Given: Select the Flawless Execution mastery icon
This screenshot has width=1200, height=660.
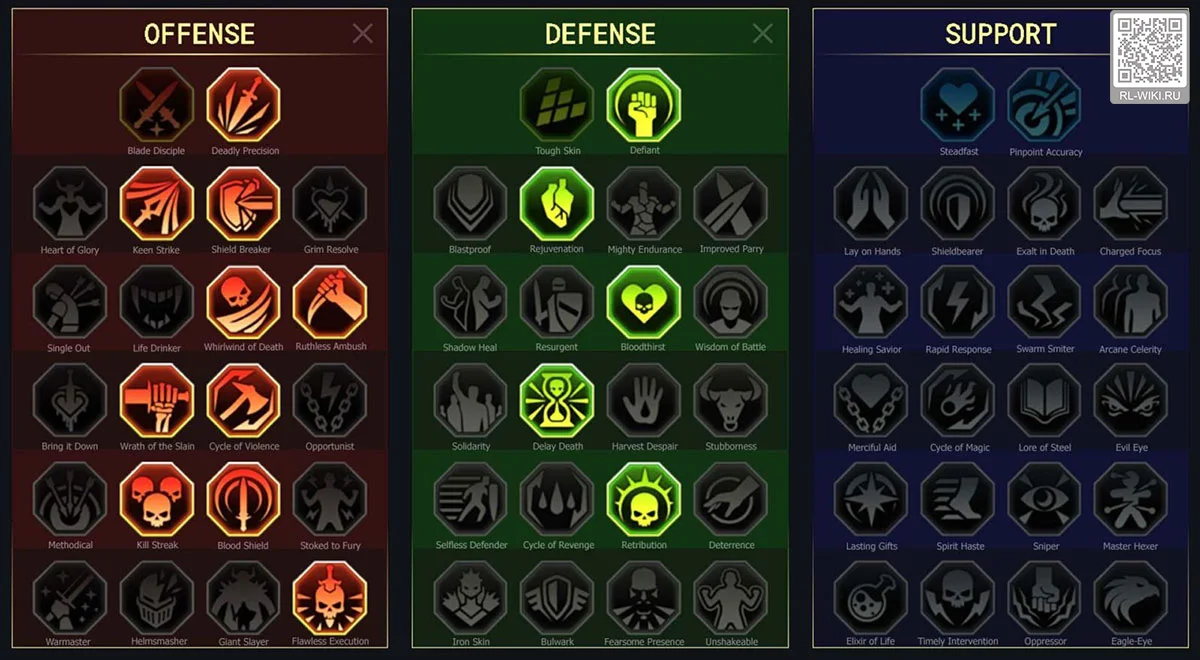Looking at the screenshot, I should tap(330, 597).
